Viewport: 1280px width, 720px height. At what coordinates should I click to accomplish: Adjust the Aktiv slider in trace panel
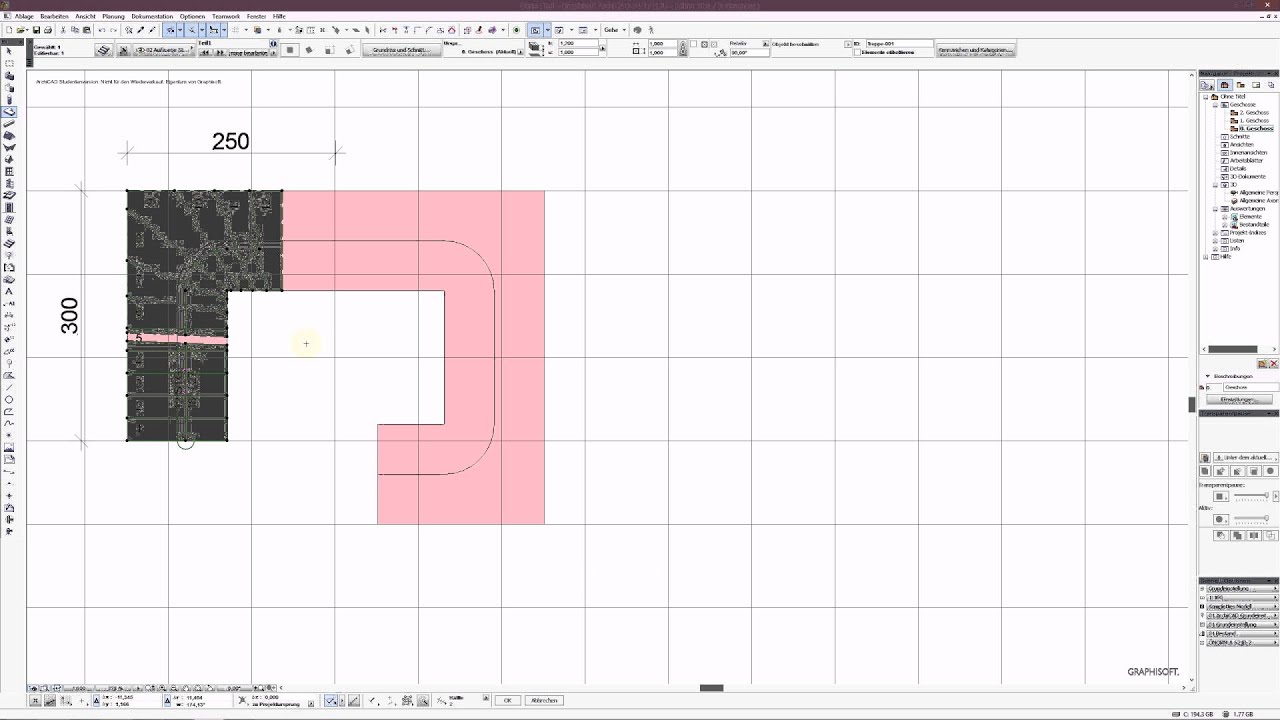1251,519
